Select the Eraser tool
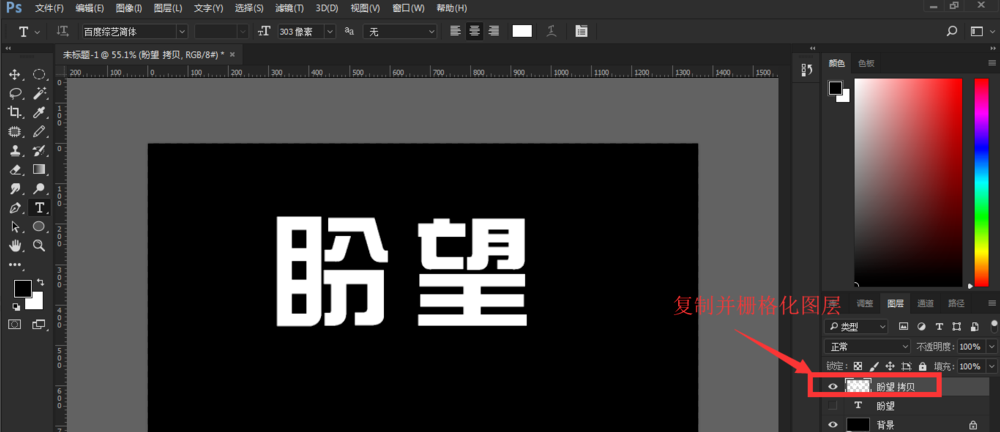This screenshot has width=1000, height=432. coord(15,170)
